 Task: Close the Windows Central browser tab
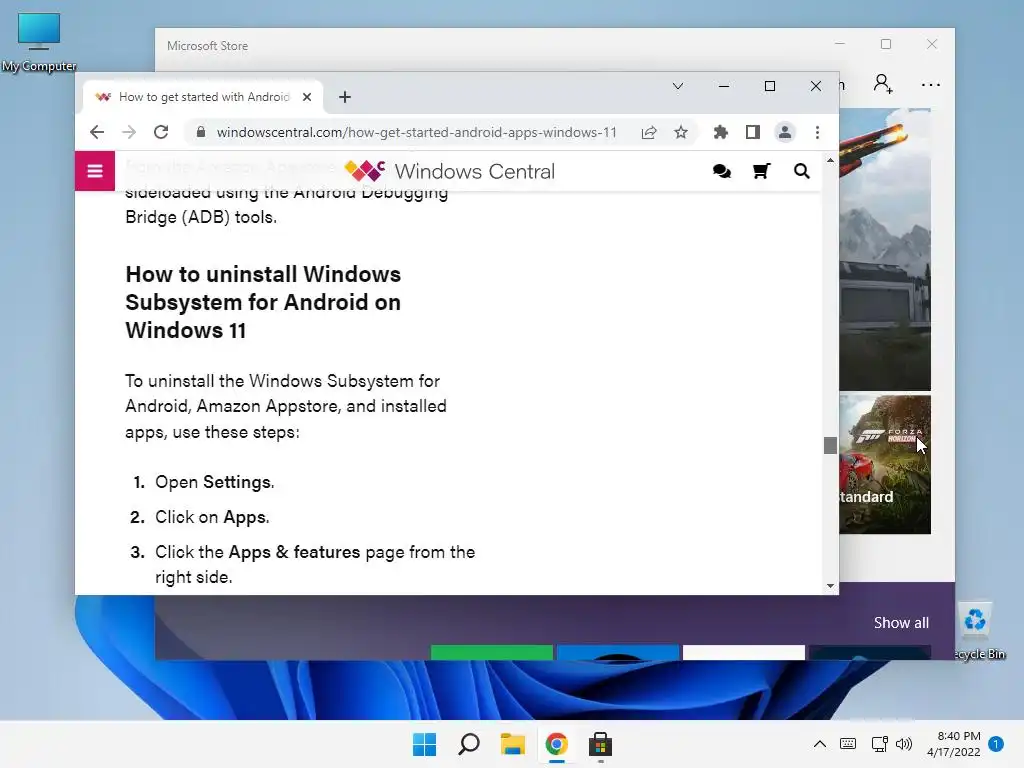click(x=307, y=97)
